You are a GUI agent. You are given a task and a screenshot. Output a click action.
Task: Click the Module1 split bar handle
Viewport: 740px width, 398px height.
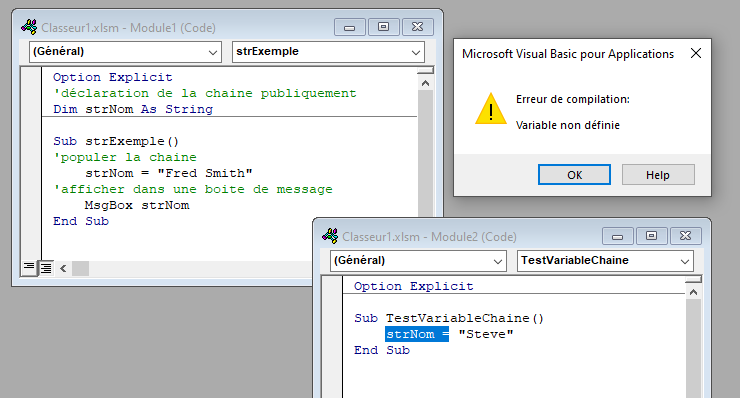point(425,70)
